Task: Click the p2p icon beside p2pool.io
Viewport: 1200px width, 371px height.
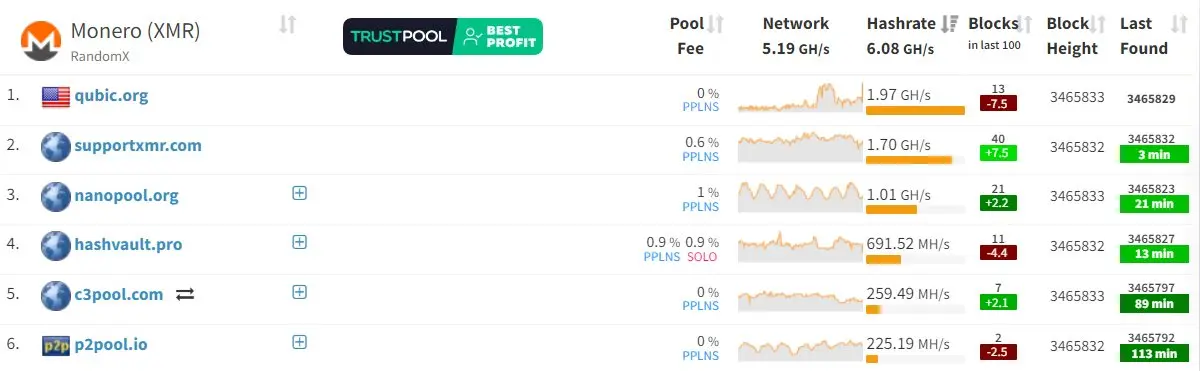Action: point(55,346)
